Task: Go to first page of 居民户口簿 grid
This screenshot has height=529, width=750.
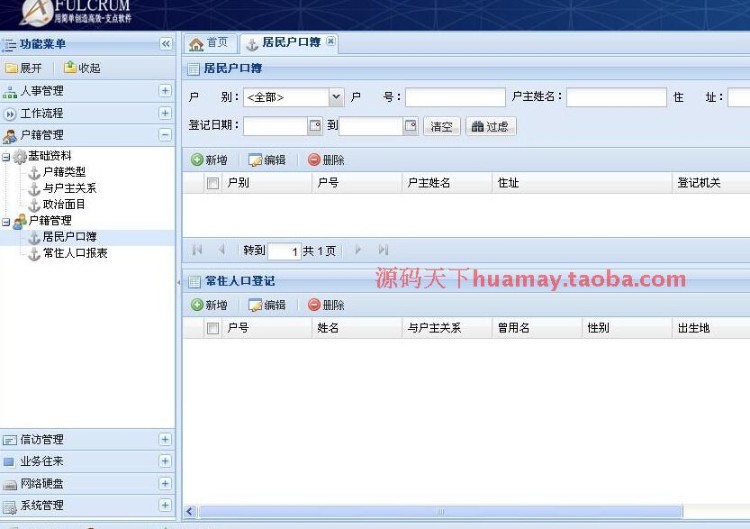Action: point(197,250)
